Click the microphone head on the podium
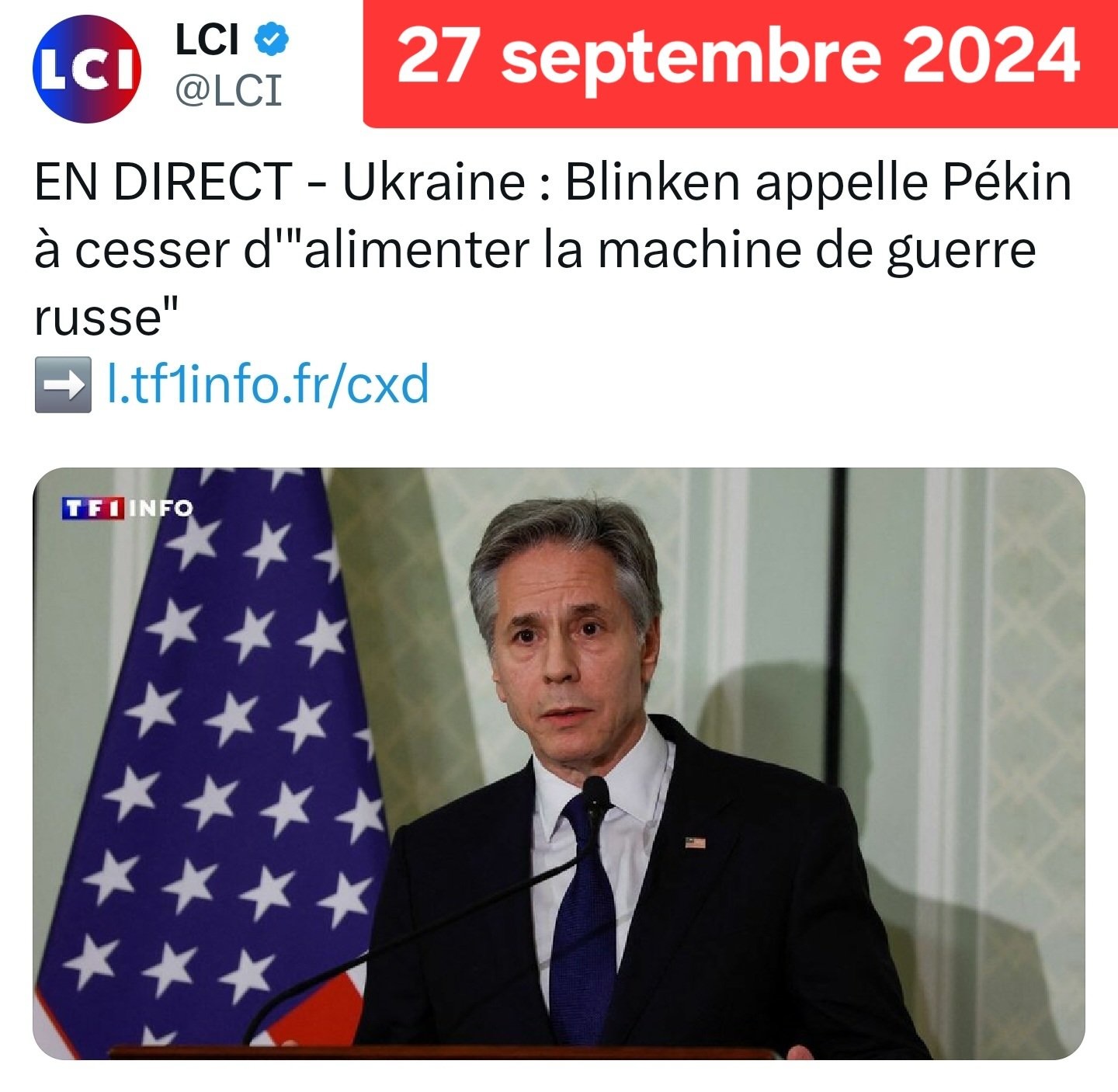Image resolution: width=1118 pixels, height=1092 pixels. click(x=596, y=796)
